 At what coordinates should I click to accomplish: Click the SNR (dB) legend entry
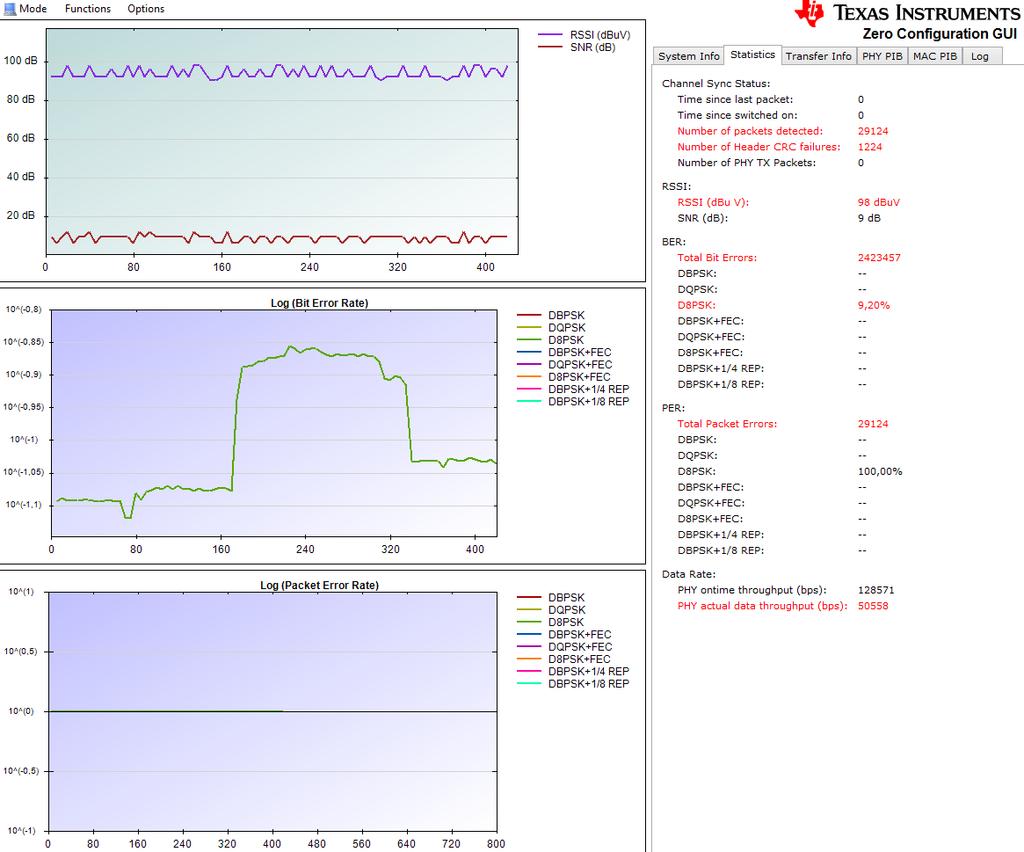pos(577,47)
